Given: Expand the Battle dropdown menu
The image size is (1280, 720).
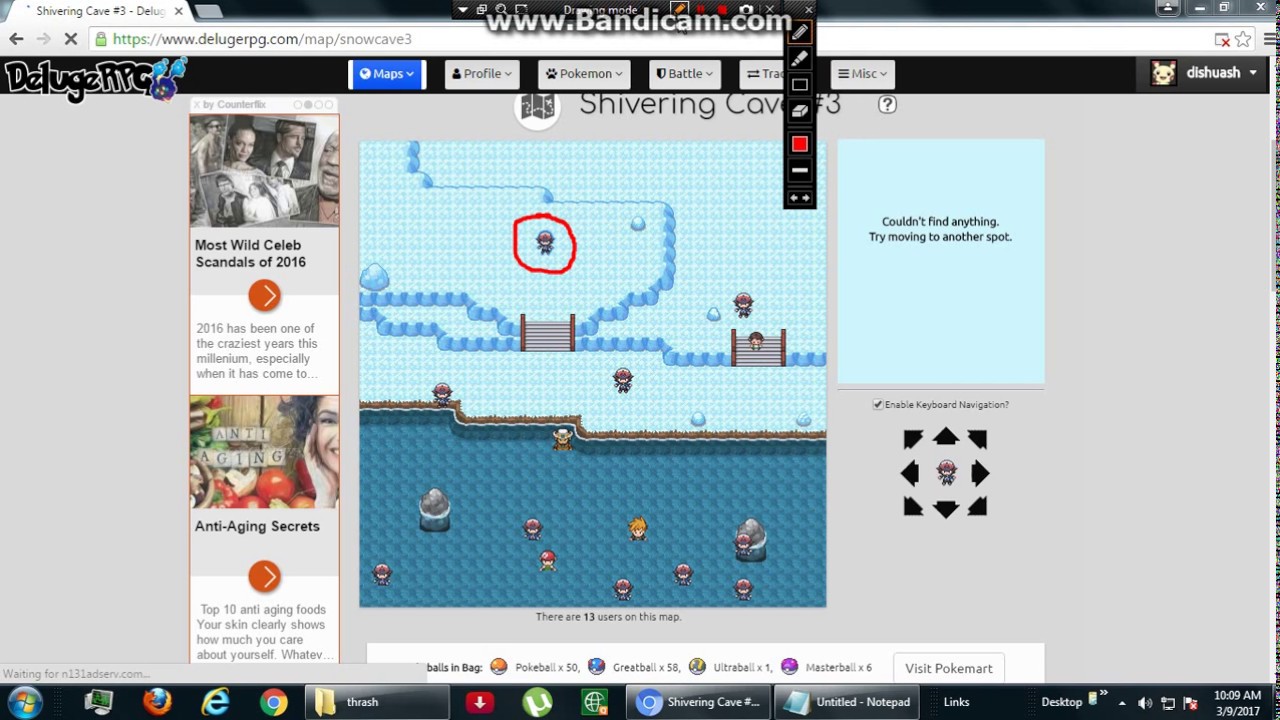Looking at the screenshot, I should (x=685, y=74).
